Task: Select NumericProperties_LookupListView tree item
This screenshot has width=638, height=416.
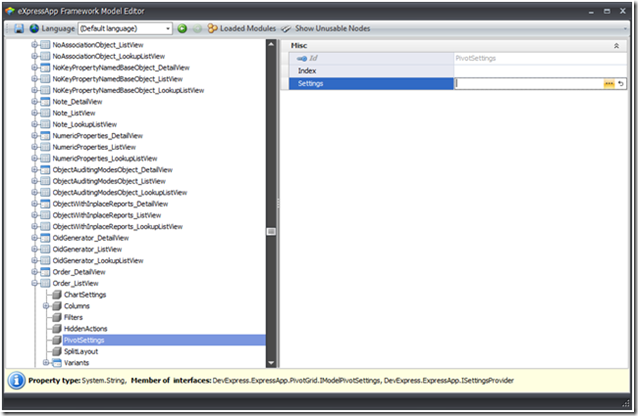Action: point(105,158)
